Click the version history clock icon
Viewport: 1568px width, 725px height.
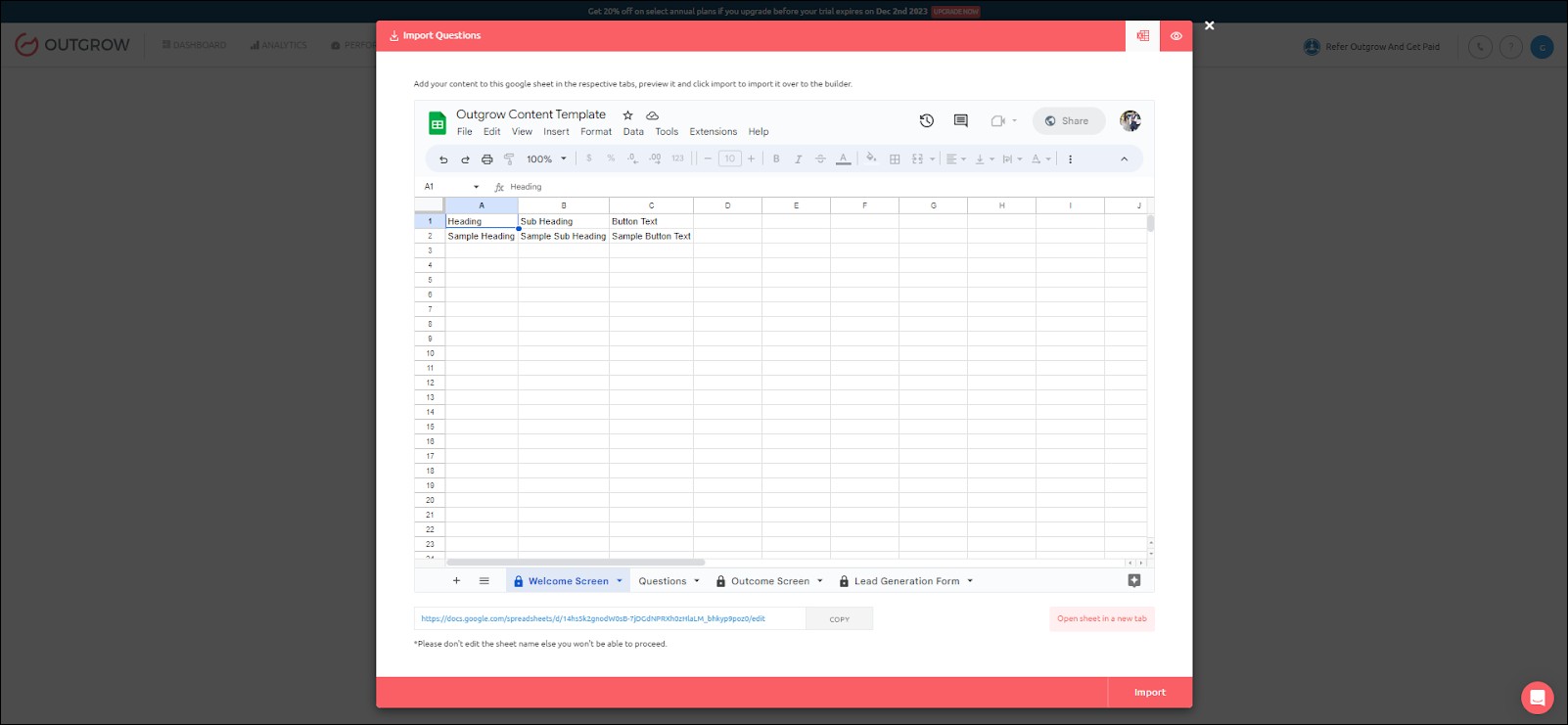(926, 121)
